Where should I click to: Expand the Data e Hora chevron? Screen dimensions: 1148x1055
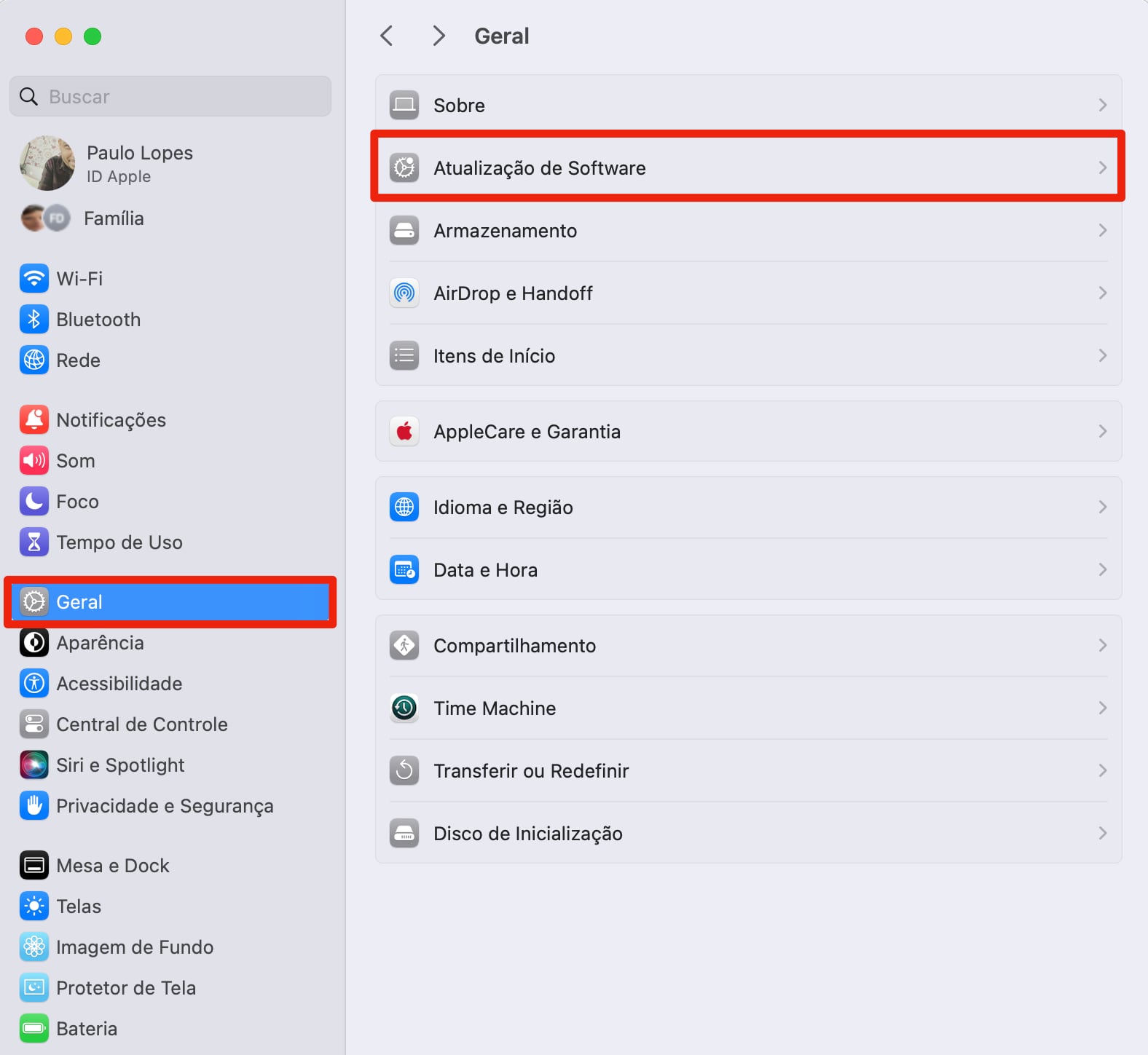pyautogui.click(x=1102, y=569)
